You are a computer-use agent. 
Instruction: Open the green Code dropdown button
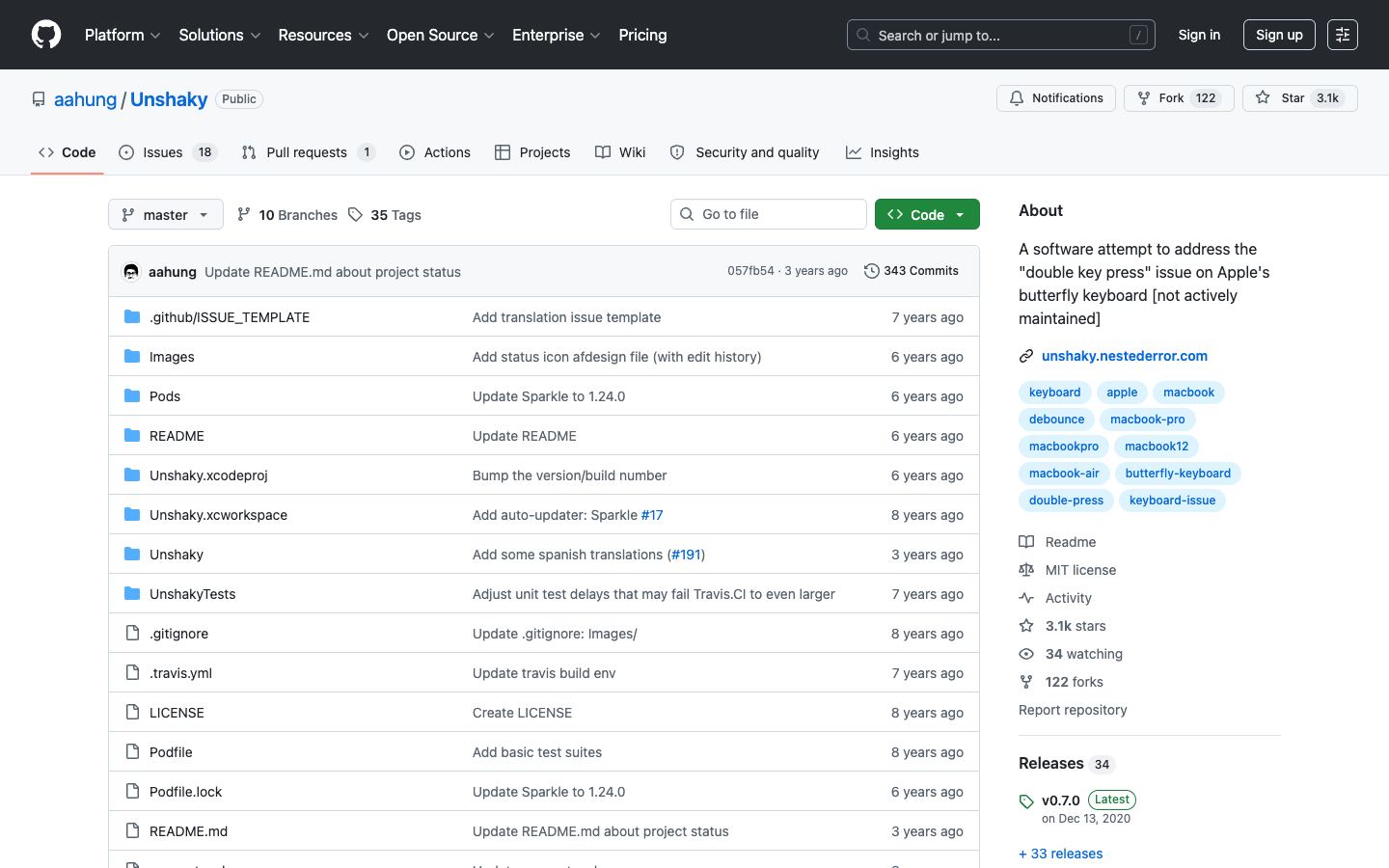[x=927, y=214]
